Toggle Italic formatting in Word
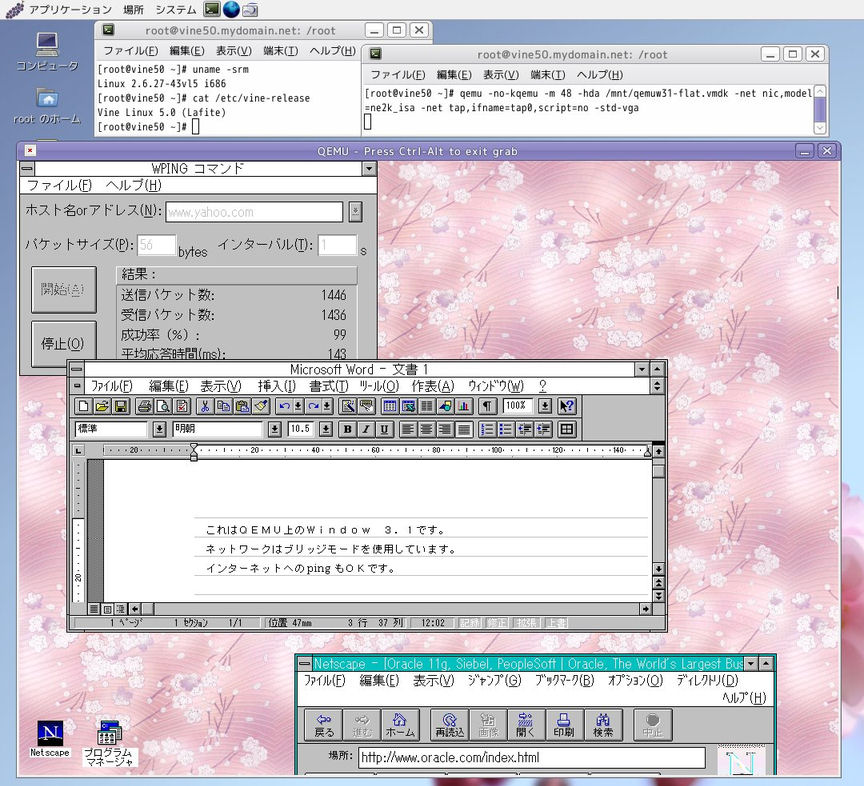Screen dimensions: 864x786 pos(366,429)
